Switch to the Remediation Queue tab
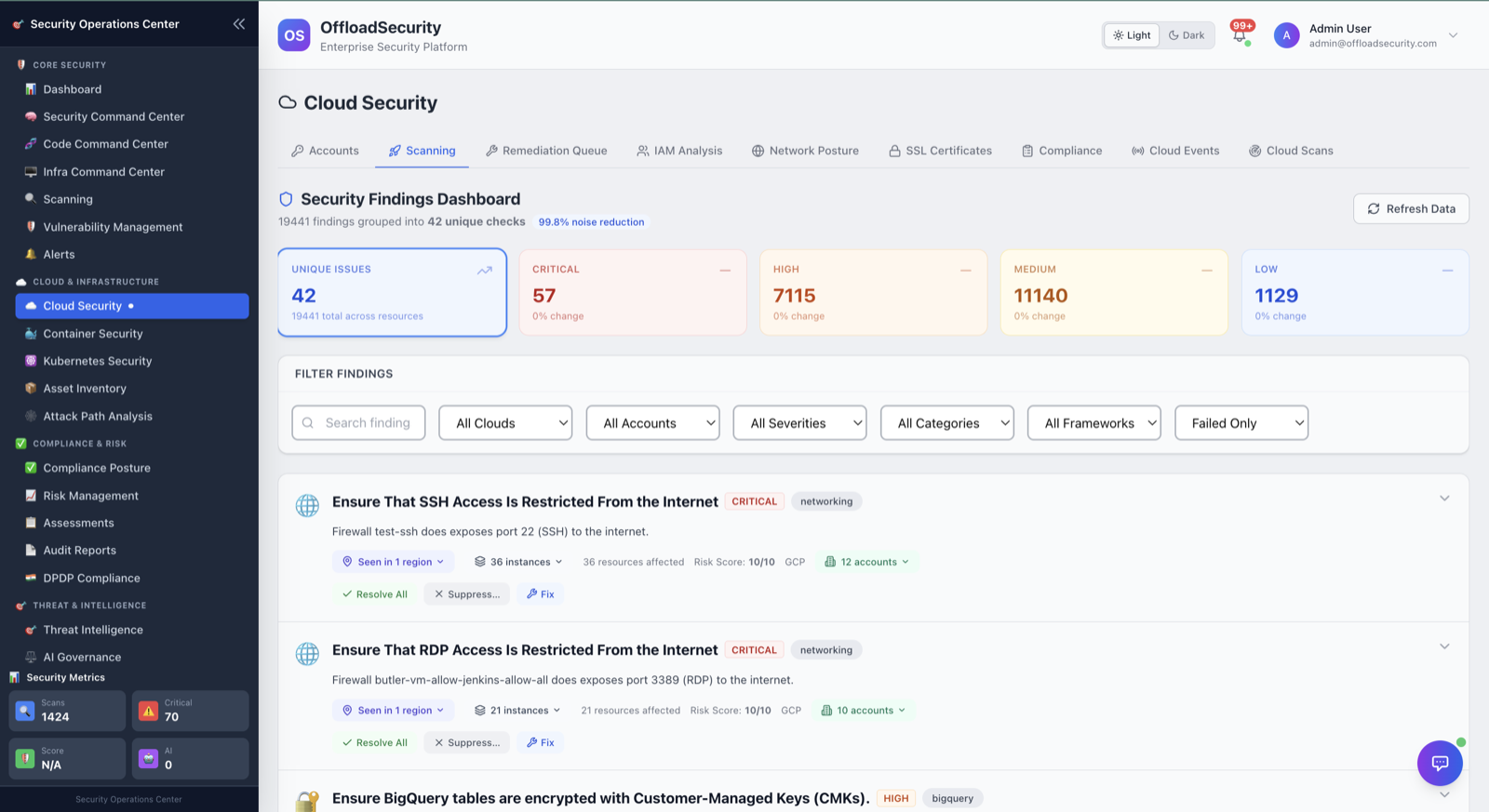1489x812 pixels. tap(546, 151)
